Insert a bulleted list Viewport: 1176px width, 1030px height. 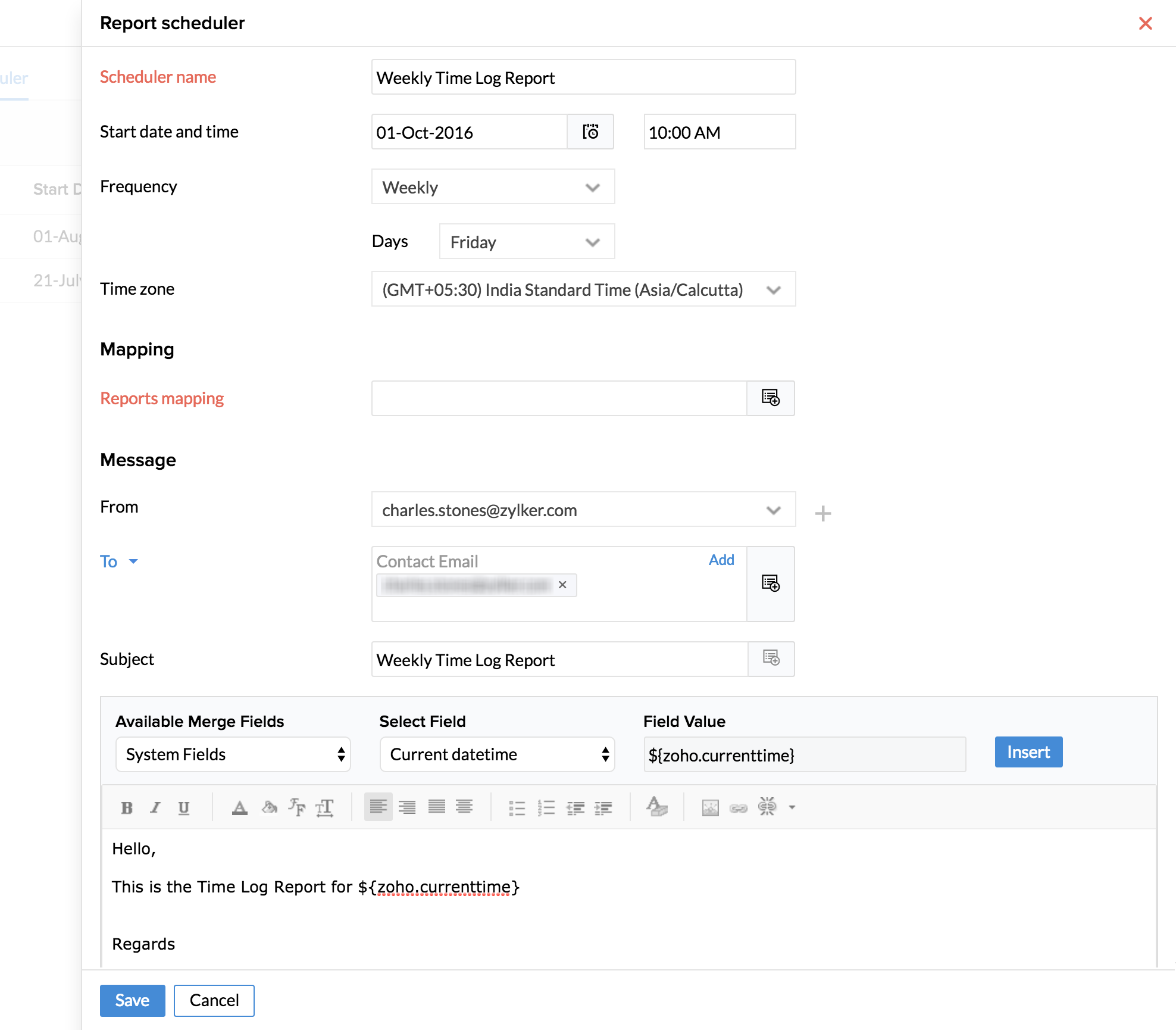tap(517, 808)
